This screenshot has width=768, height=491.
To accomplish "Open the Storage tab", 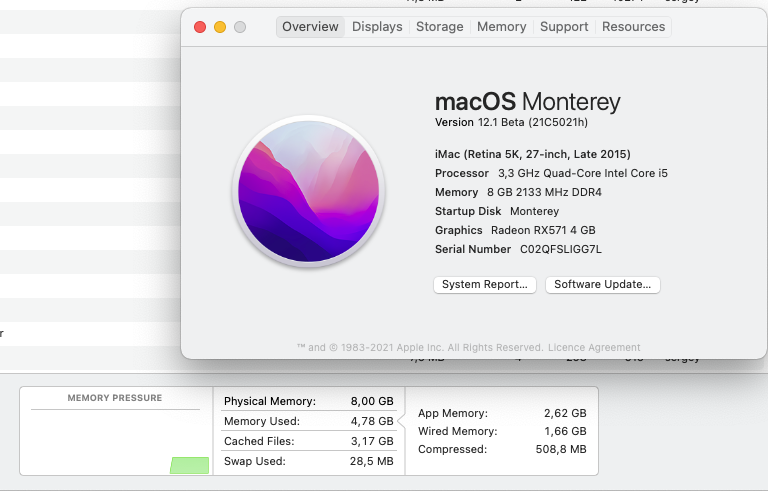I will (439, 26).
